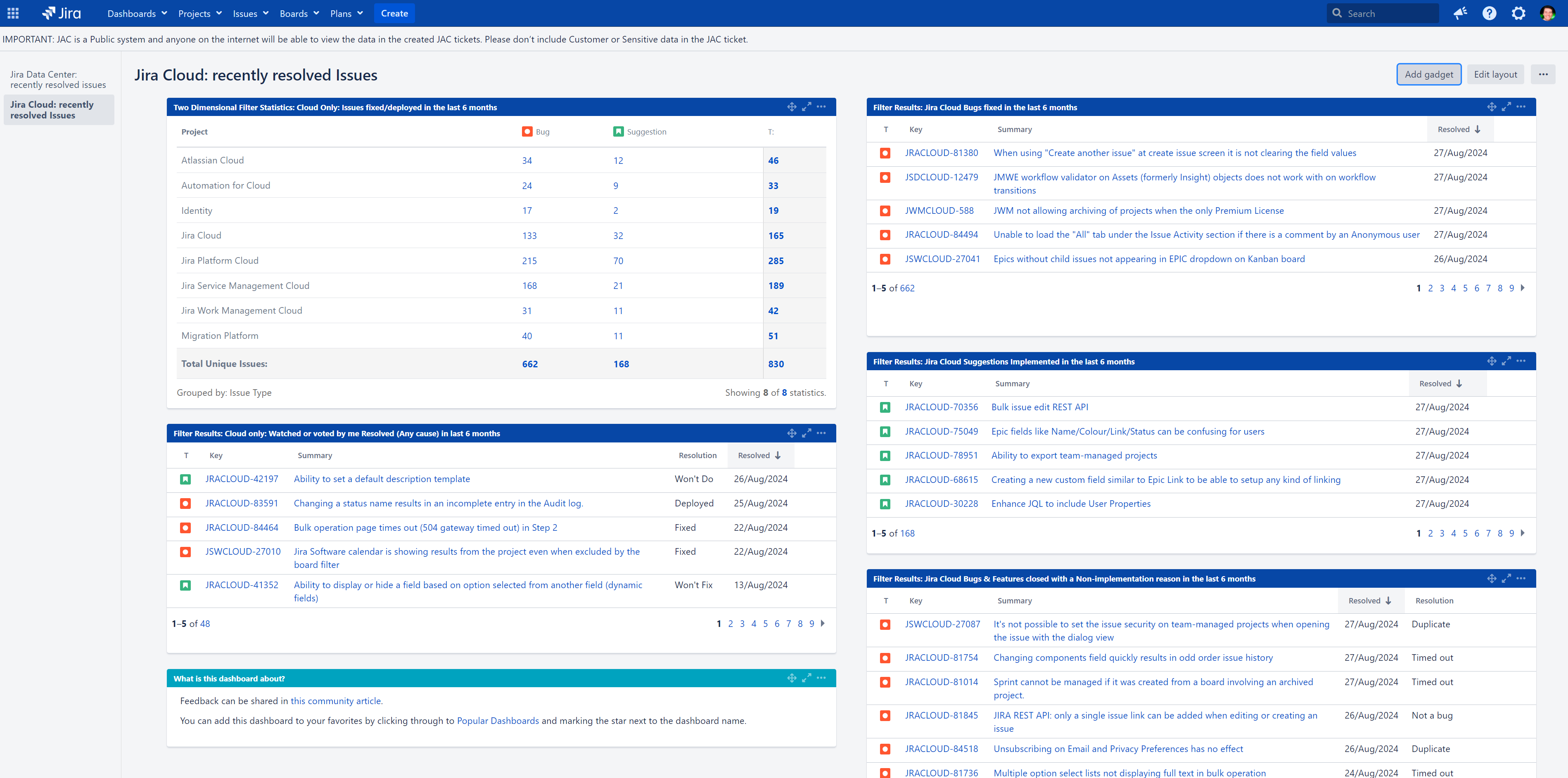The image size is (1568, 778).
Task: Go to page 2 in Bugs fixed gadget
Action: (1430, 288)
